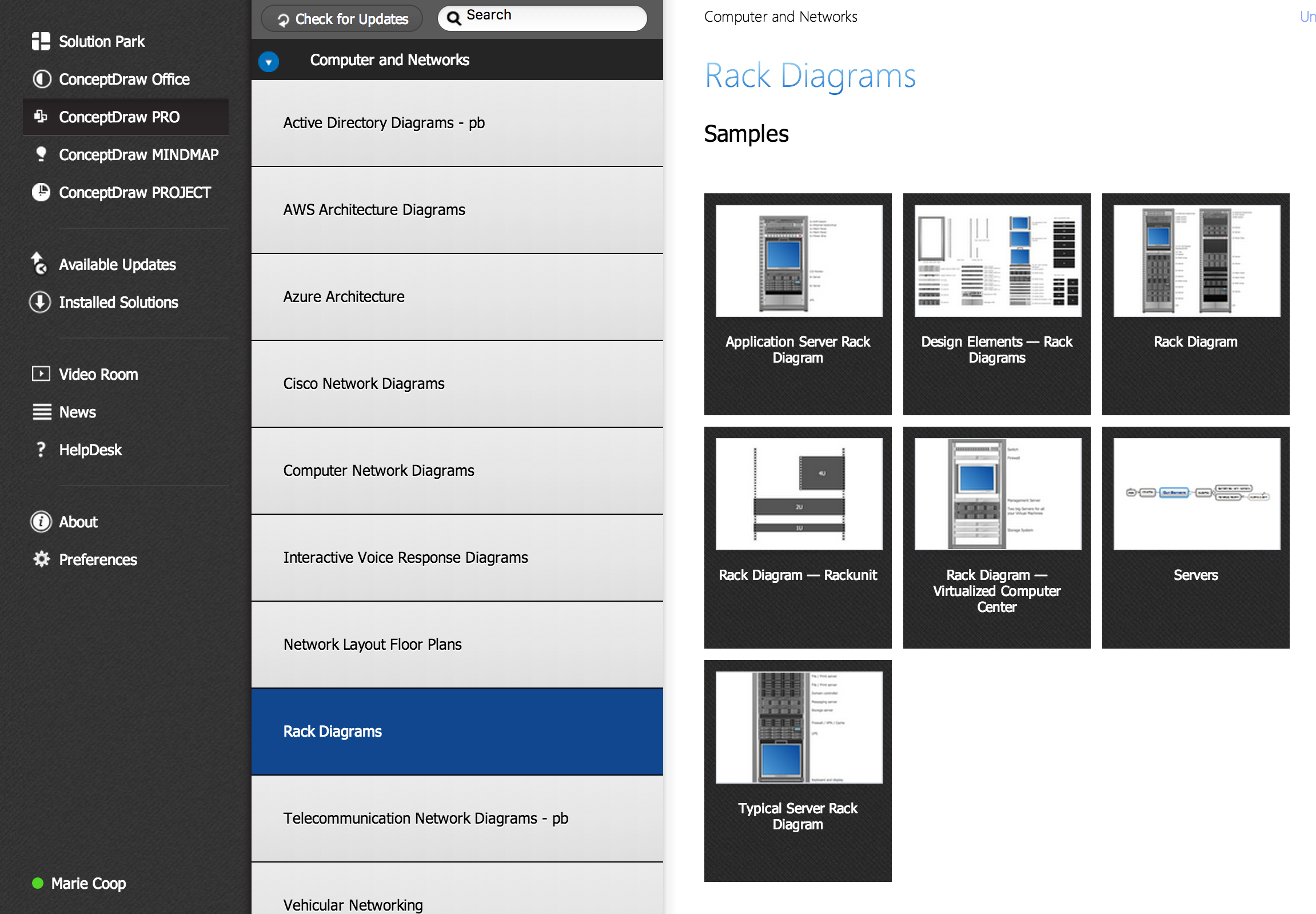Open ConceptDraw Office panel
The width and height of the screenshot is (1316, 914).
coord(124,79)
